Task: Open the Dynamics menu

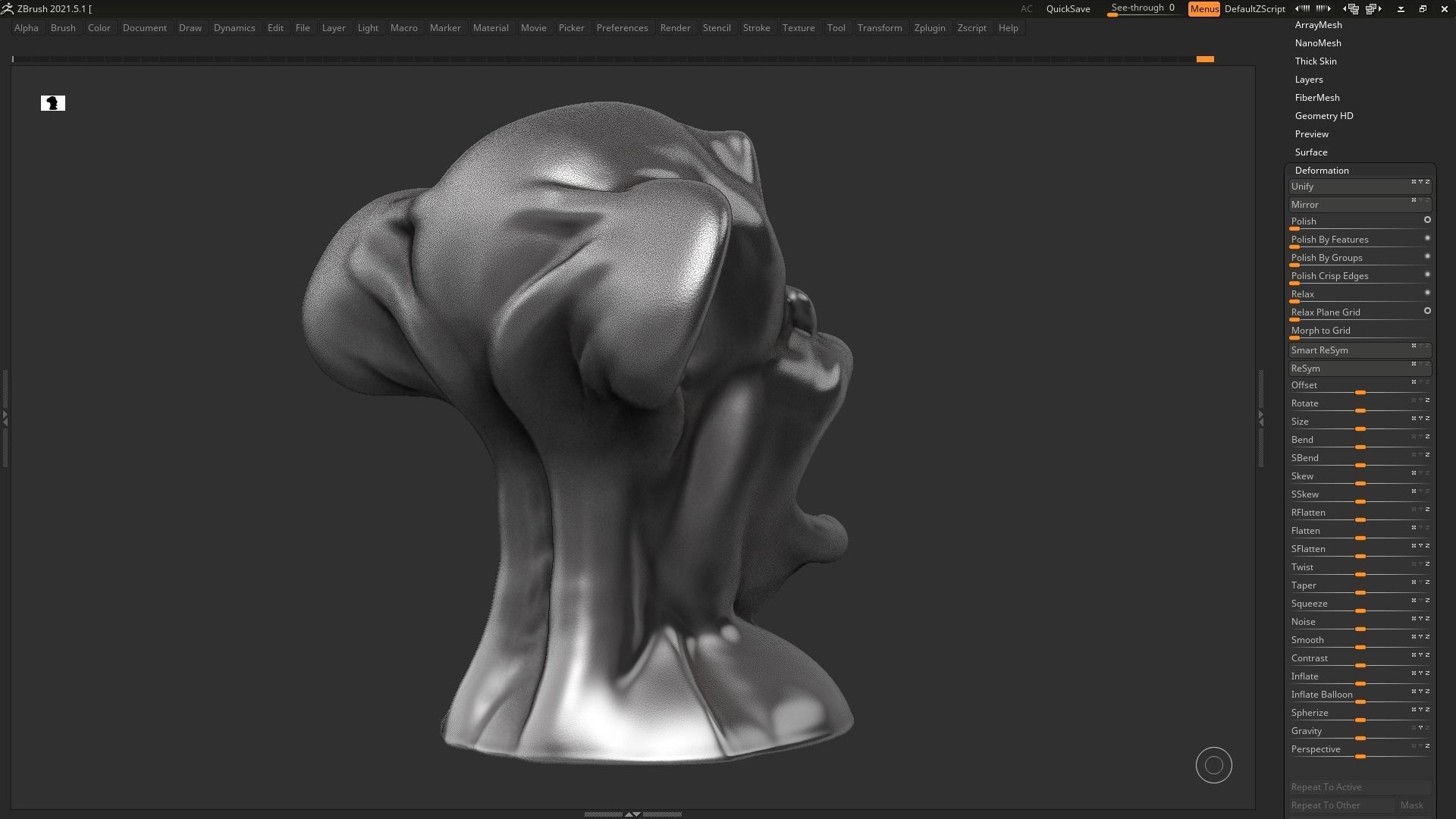Action: click(x=234, y=28)
